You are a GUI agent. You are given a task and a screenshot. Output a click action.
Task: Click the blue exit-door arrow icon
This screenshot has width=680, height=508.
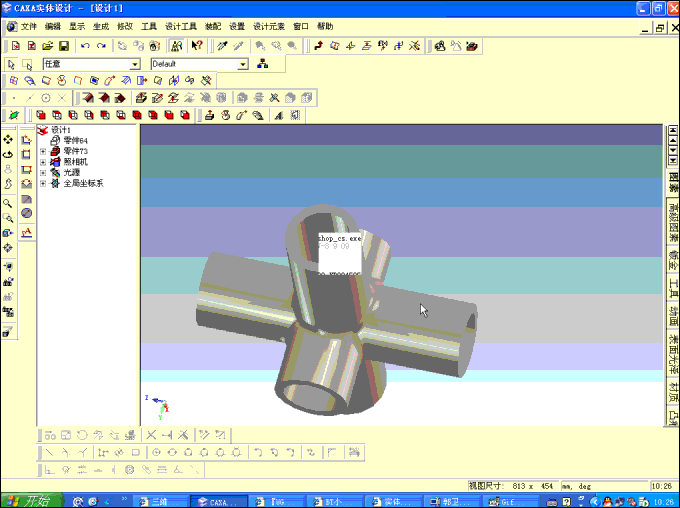pos(142,81)
